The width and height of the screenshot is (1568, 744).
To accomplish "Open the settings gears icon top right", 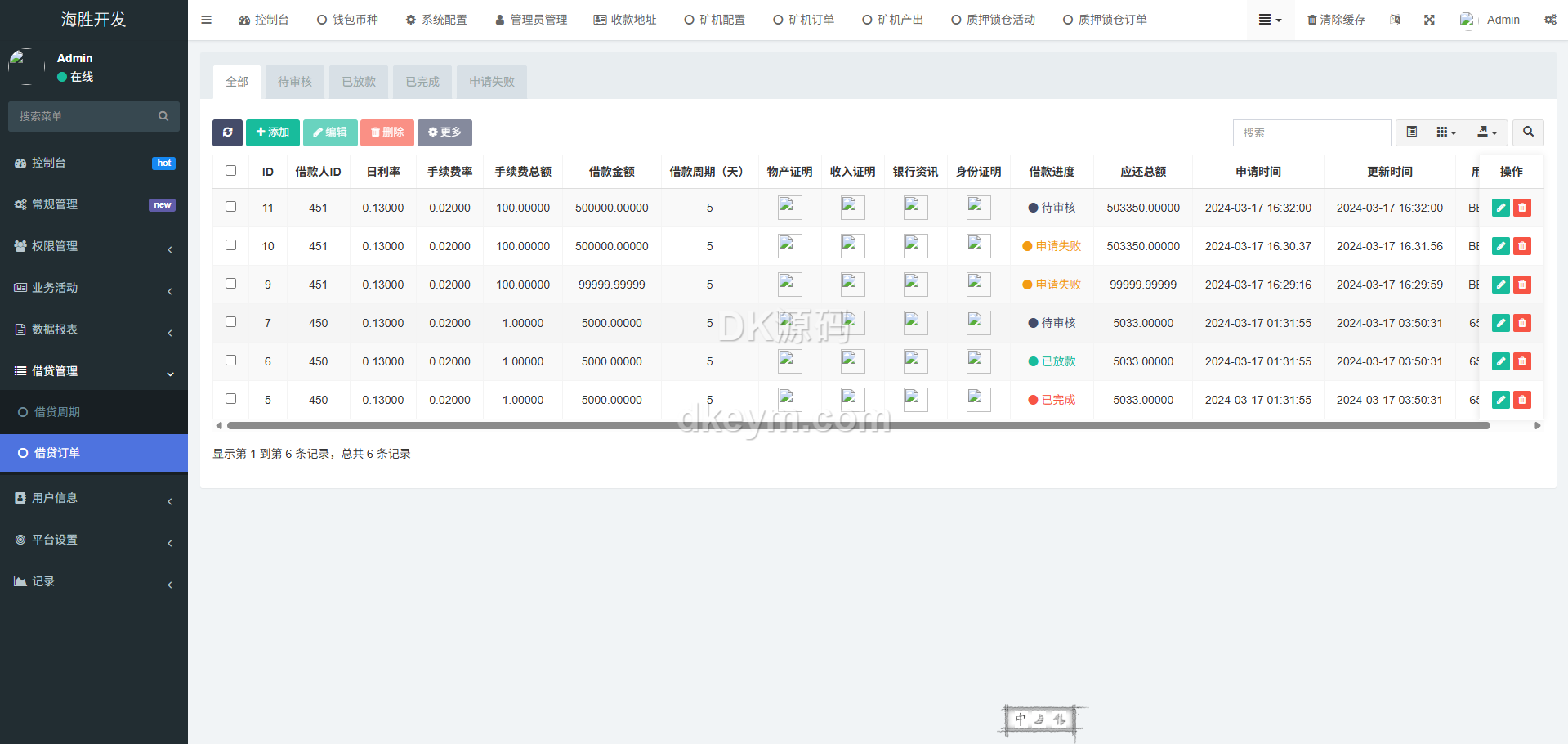I will [1550, 20].
